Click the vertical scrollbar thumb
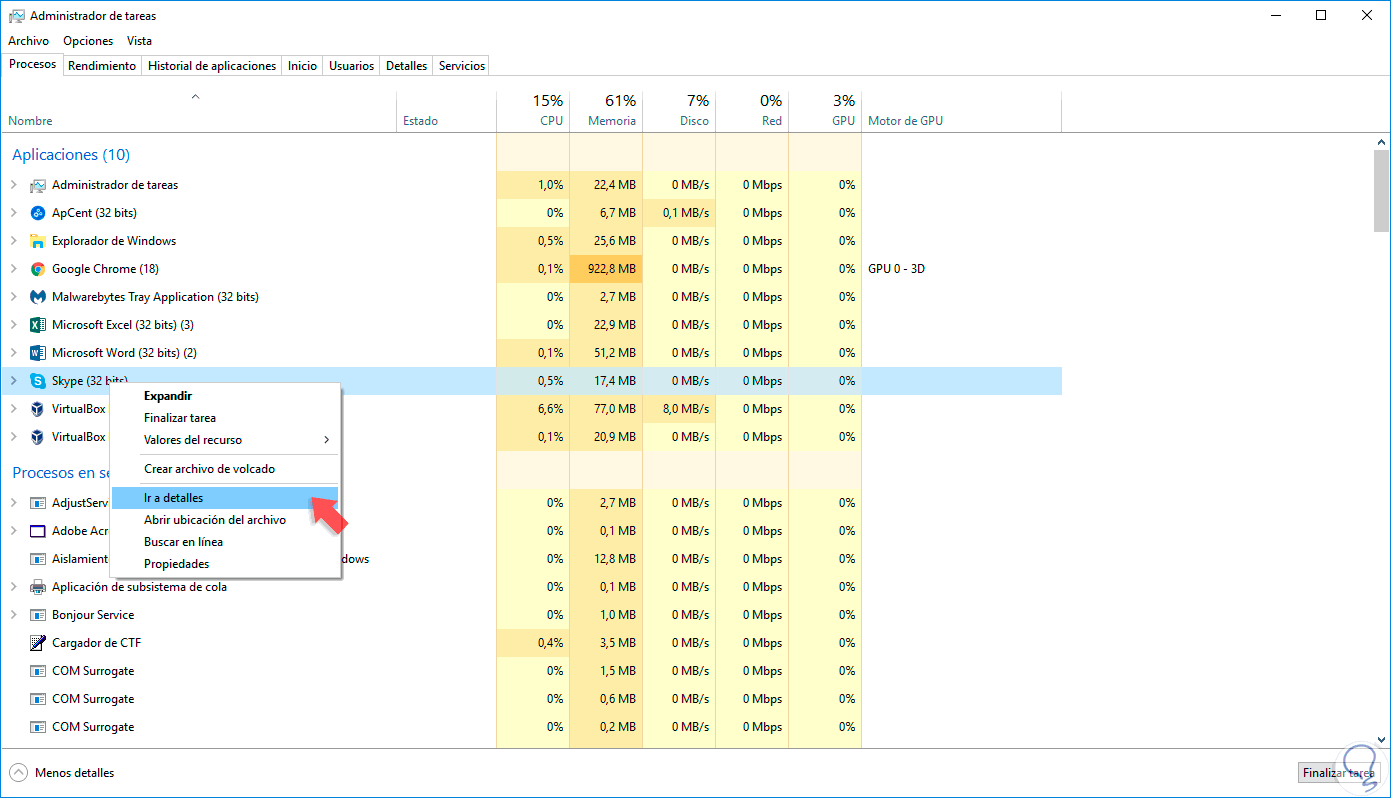Image resolution: width=1391 pixels, height=798 pixels. (1381, 190)
